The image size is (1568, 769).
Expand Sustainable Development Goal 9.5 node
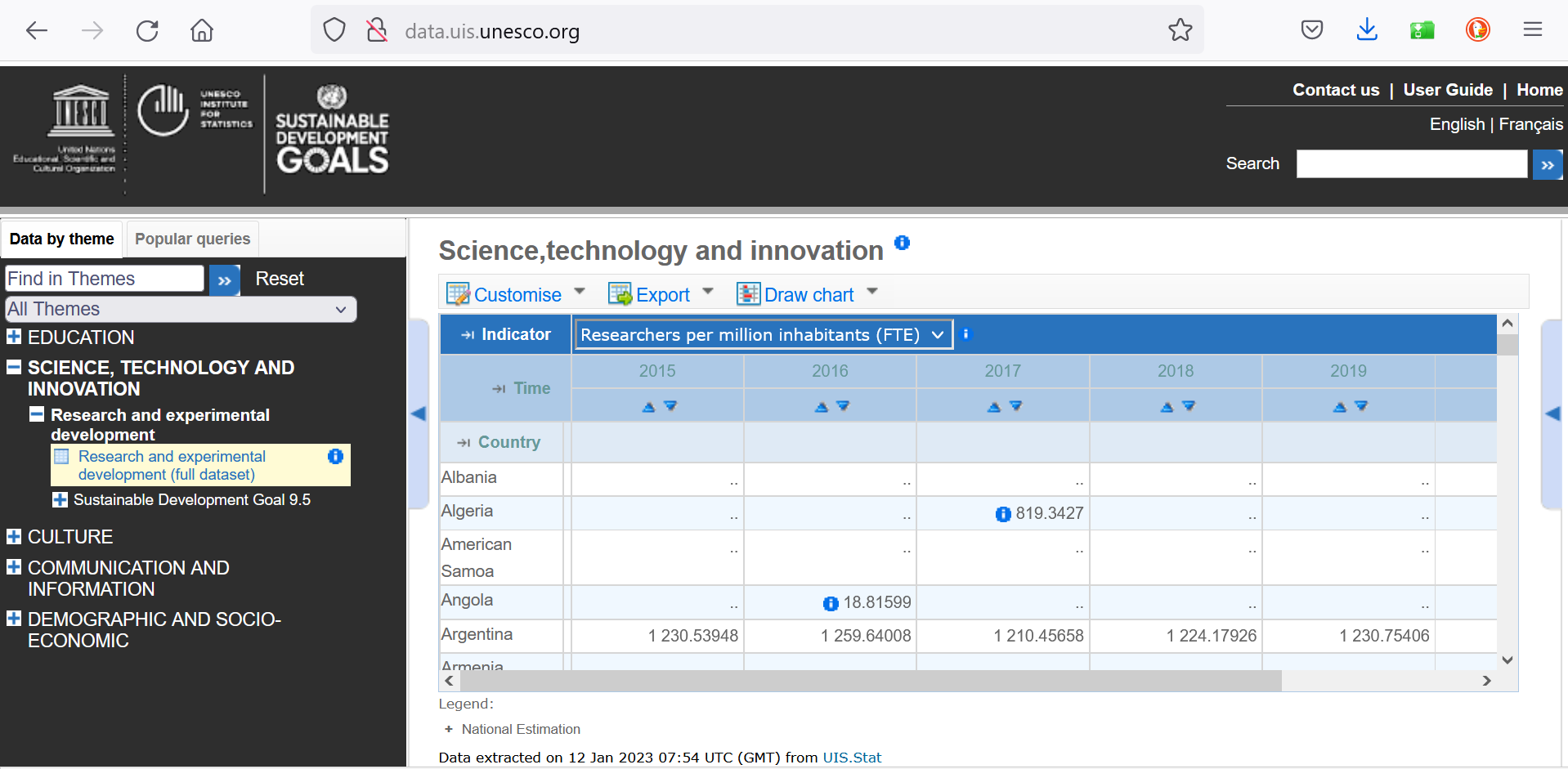click(x=60, y=499)
